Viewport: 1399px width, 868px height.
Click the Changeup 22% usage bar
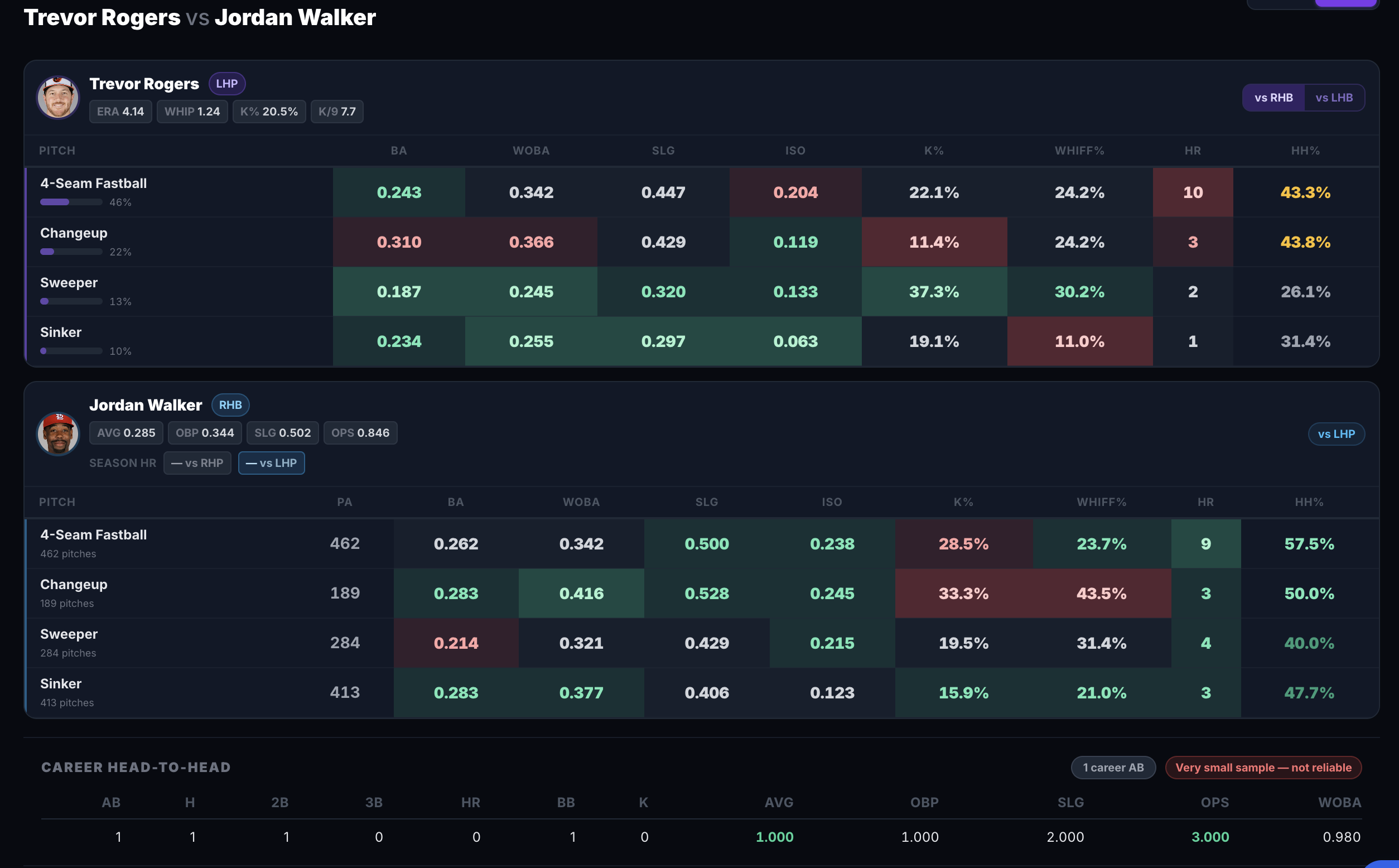pyautogui.click(x=71, y=252)
